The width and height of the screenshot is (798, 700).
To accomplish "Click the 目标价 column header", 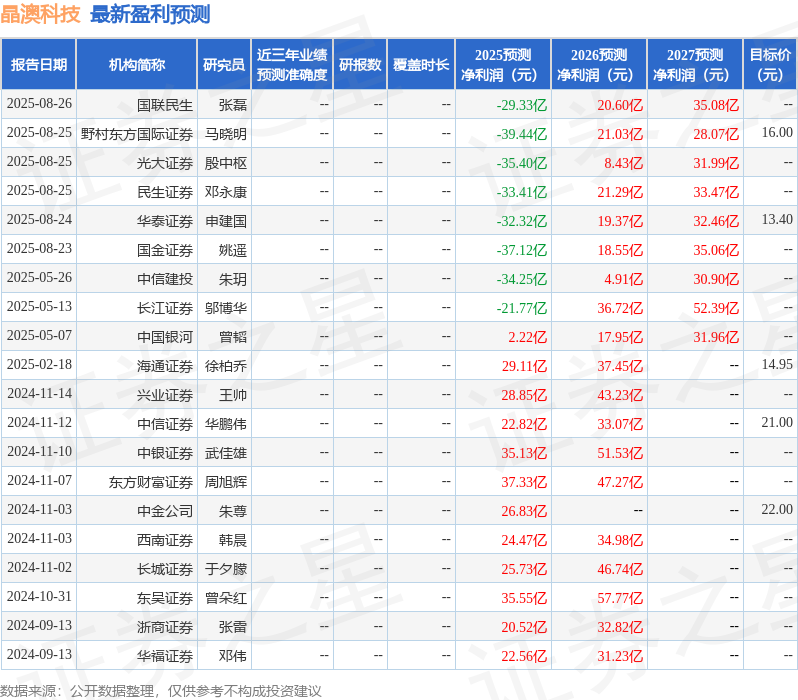I will 770,65.
